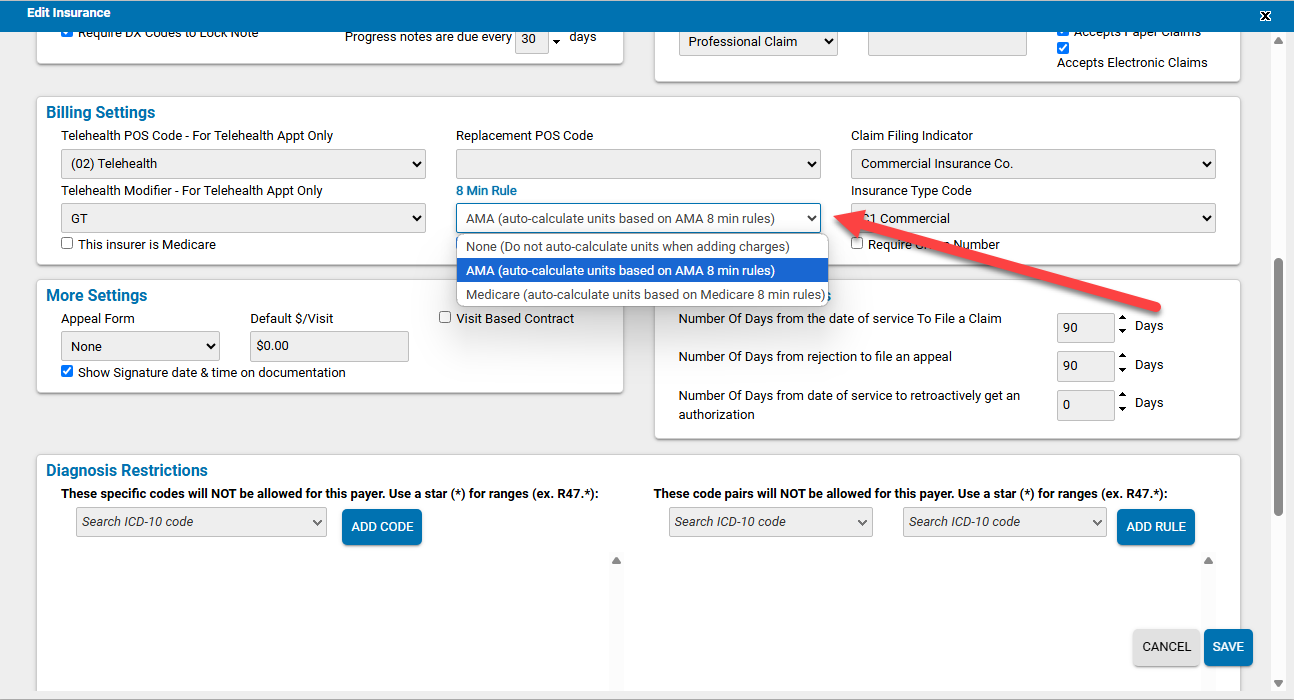Screen dimensions: 1294x700
Task: Click the ADD RULE button
Action: point(1155,527)
